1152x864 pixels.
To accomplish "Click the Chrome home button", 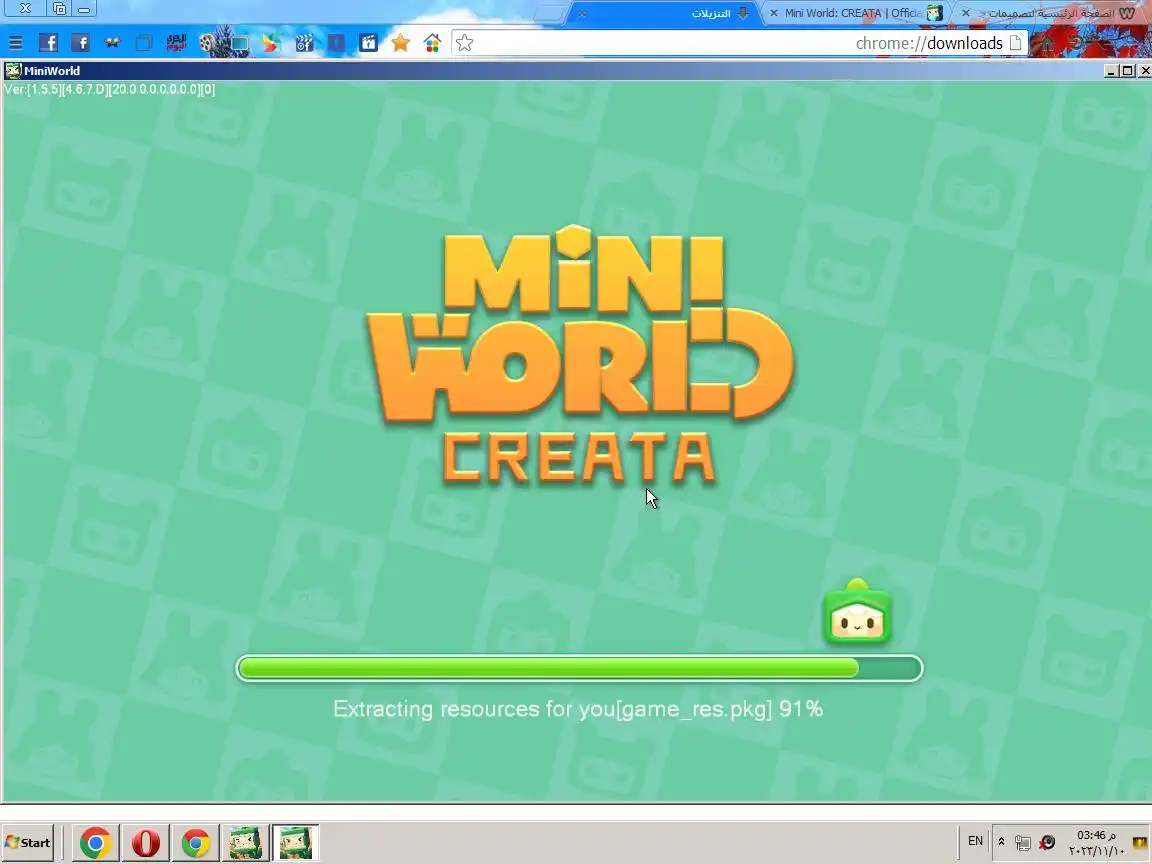I will (1046, 43).
